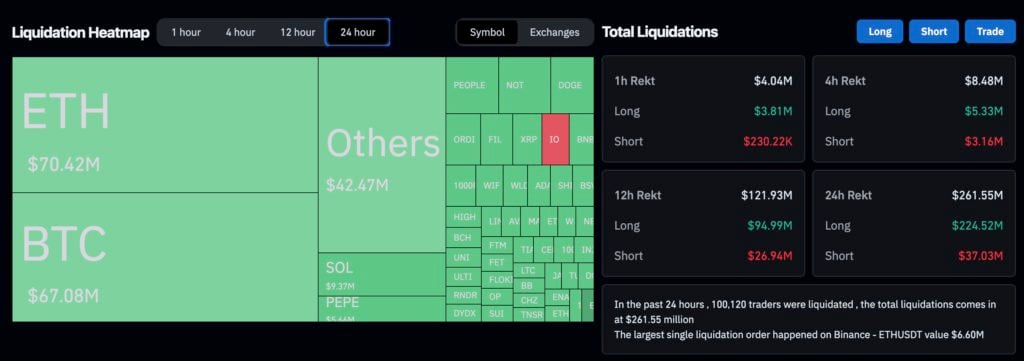The image size is (1024, 361).
Task: Click the FLOKI heatmap tile
Action: click(498, 279)
